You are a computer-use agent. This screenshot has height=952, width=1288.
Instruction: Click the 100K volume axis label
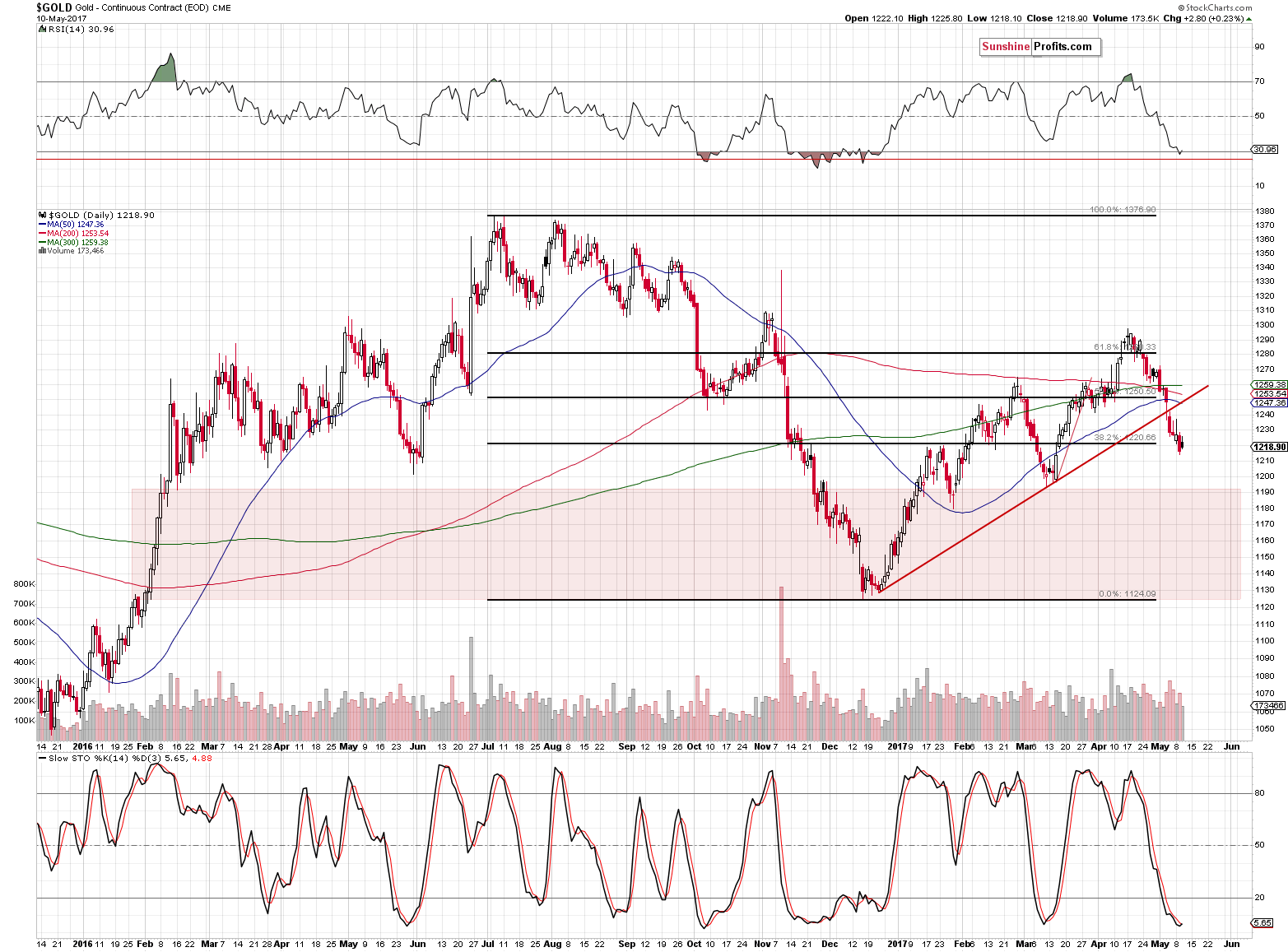coord(24,721)
